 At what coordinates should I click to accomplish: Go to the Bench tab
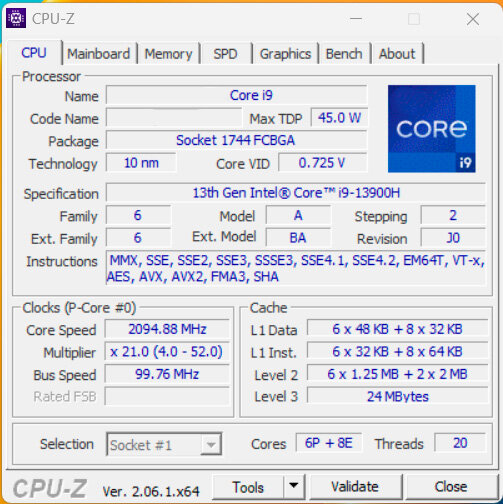(344, 54)
